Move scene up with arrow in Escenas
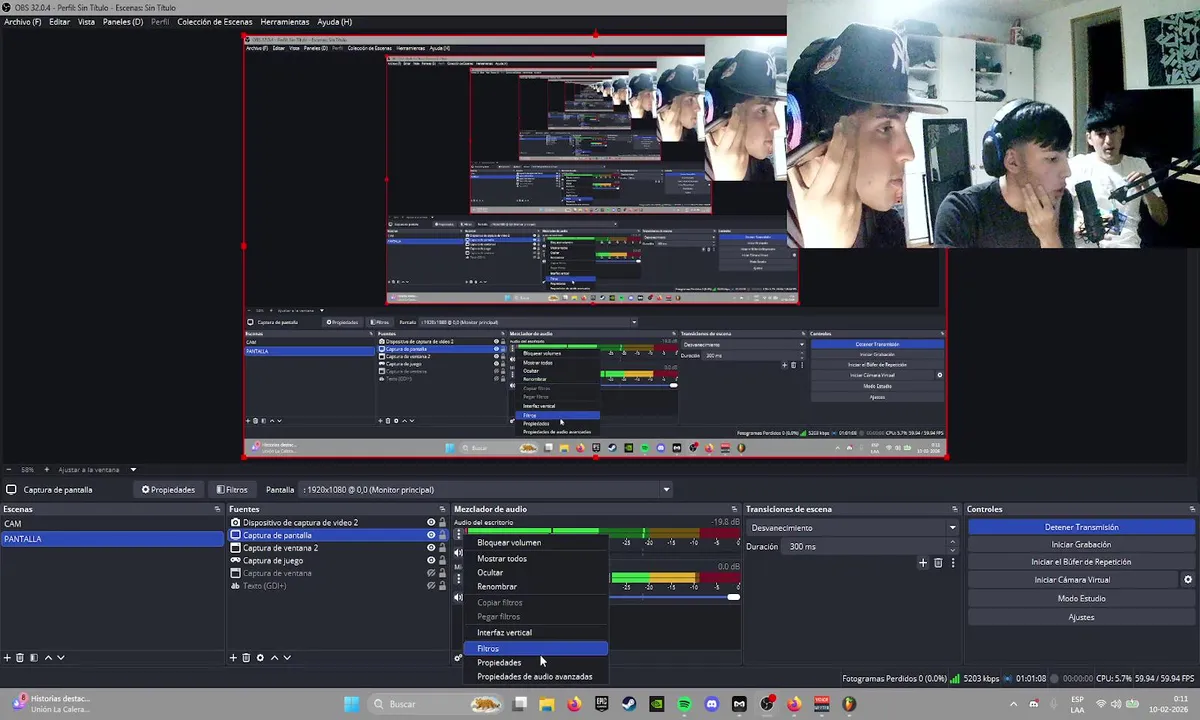1200x720 pixels. point(47,658)
